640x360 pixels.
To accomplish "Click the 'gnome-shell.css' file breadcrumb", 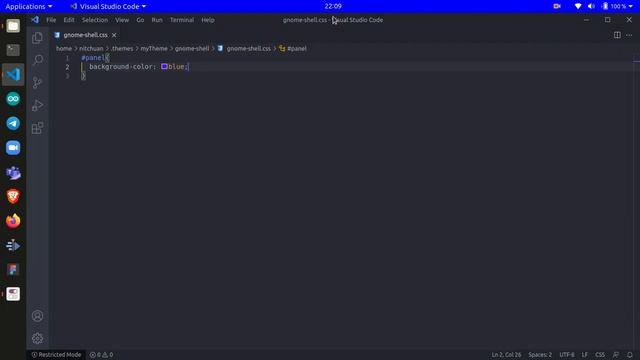I will pyautogui.click(x=249, y=48).
